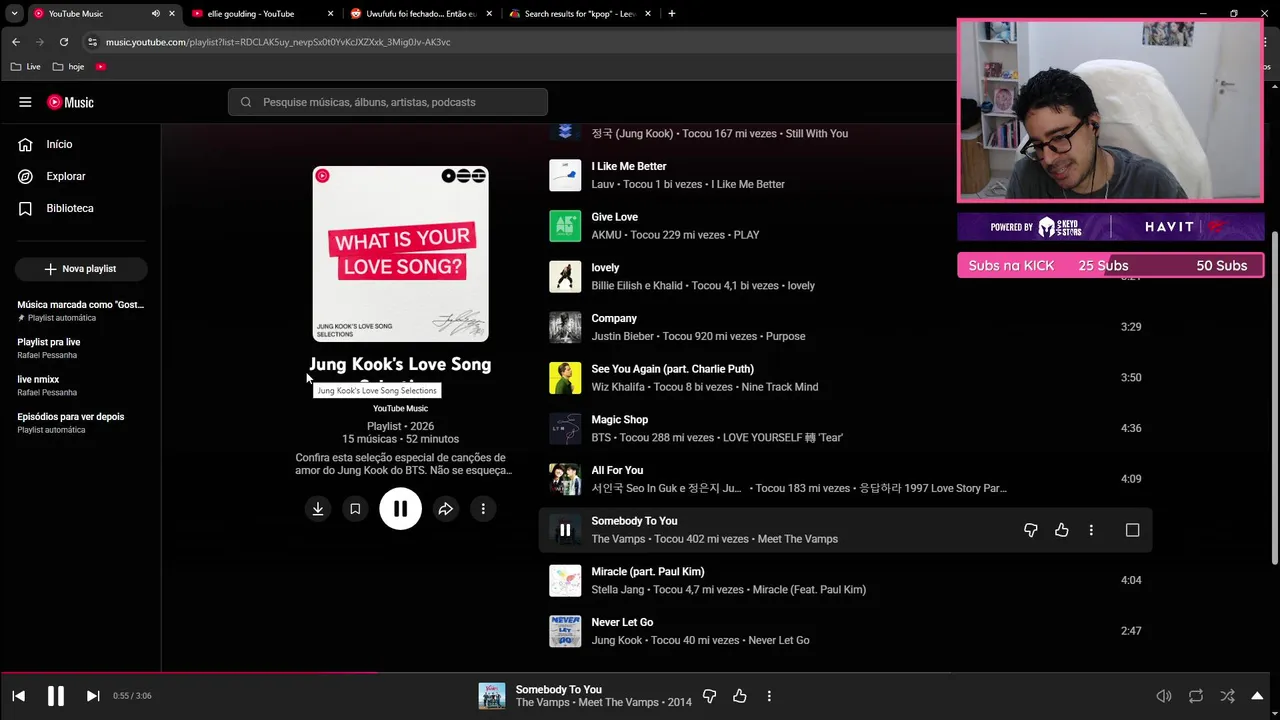This screenshot has height=720, width=1280.
Task: Dislike Somebody To You in the track row
Action: [x=1030, y=530]
